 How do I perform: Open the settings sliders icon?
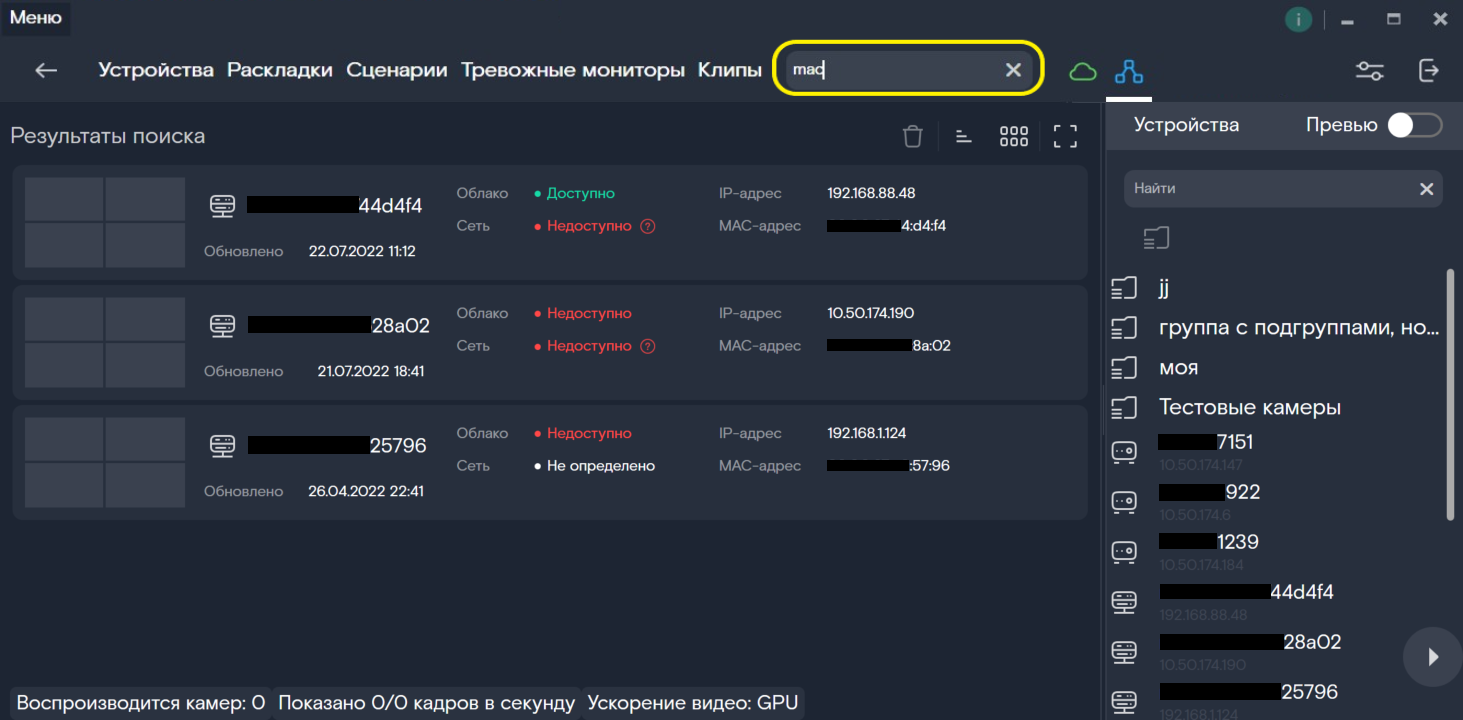1370,71
